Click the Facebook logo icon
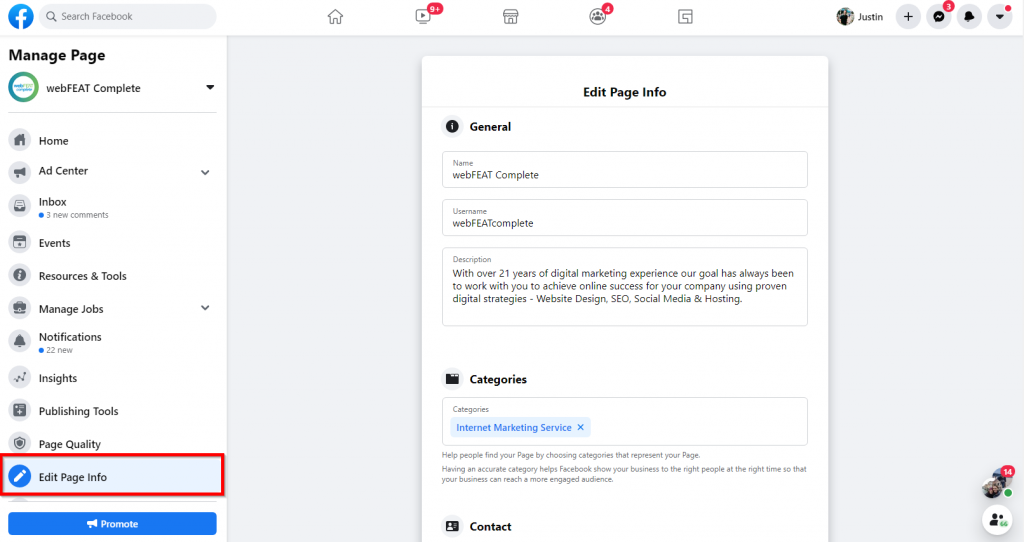Image resolution: width=1024 pixels, height=542 pixels. point(21,16)
